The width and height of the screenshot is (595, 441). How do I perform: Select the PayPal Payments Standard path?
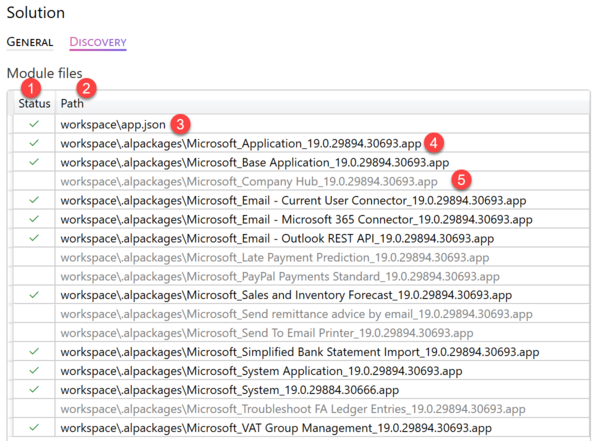280,276
